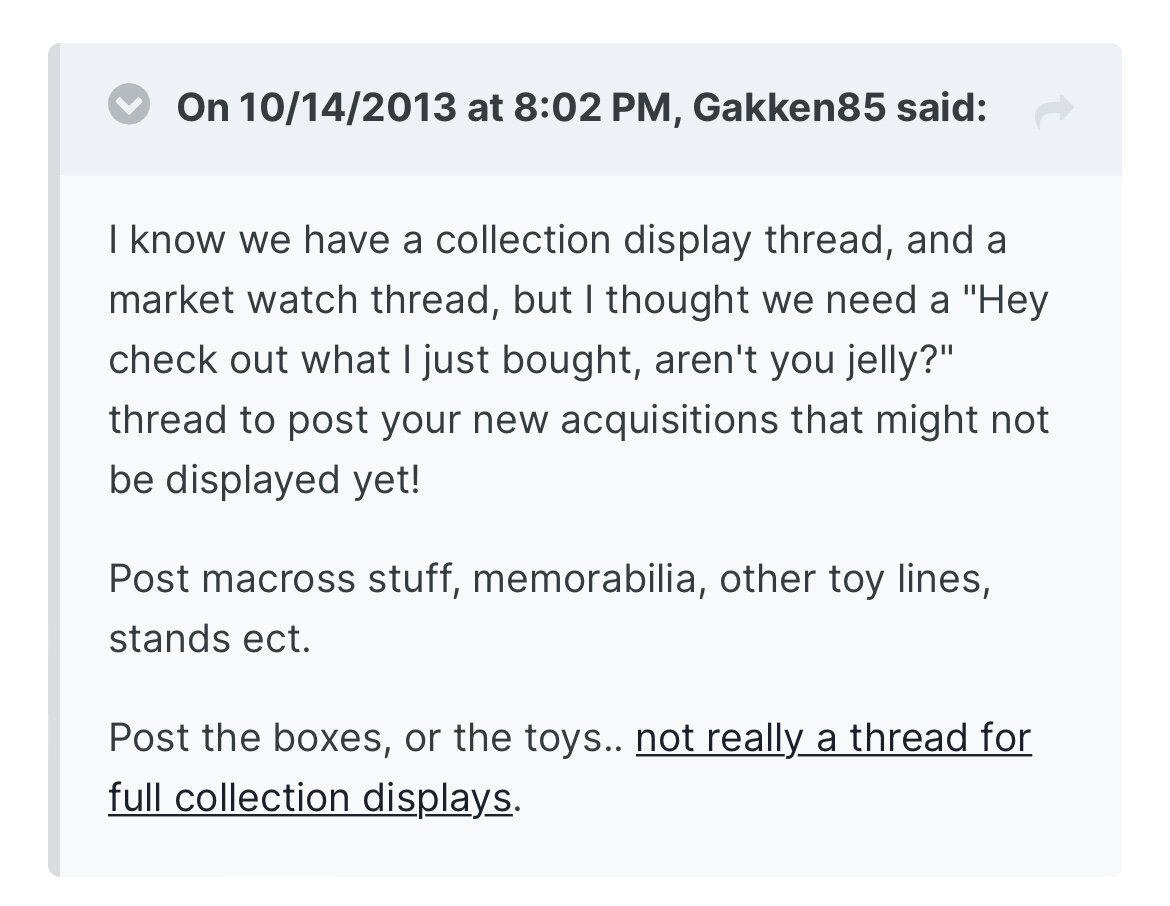The height and width of the screenshot is (906, 1170).
Task: Click the '"Hey' text ending the second line
Action: [x=1005, y=300]
